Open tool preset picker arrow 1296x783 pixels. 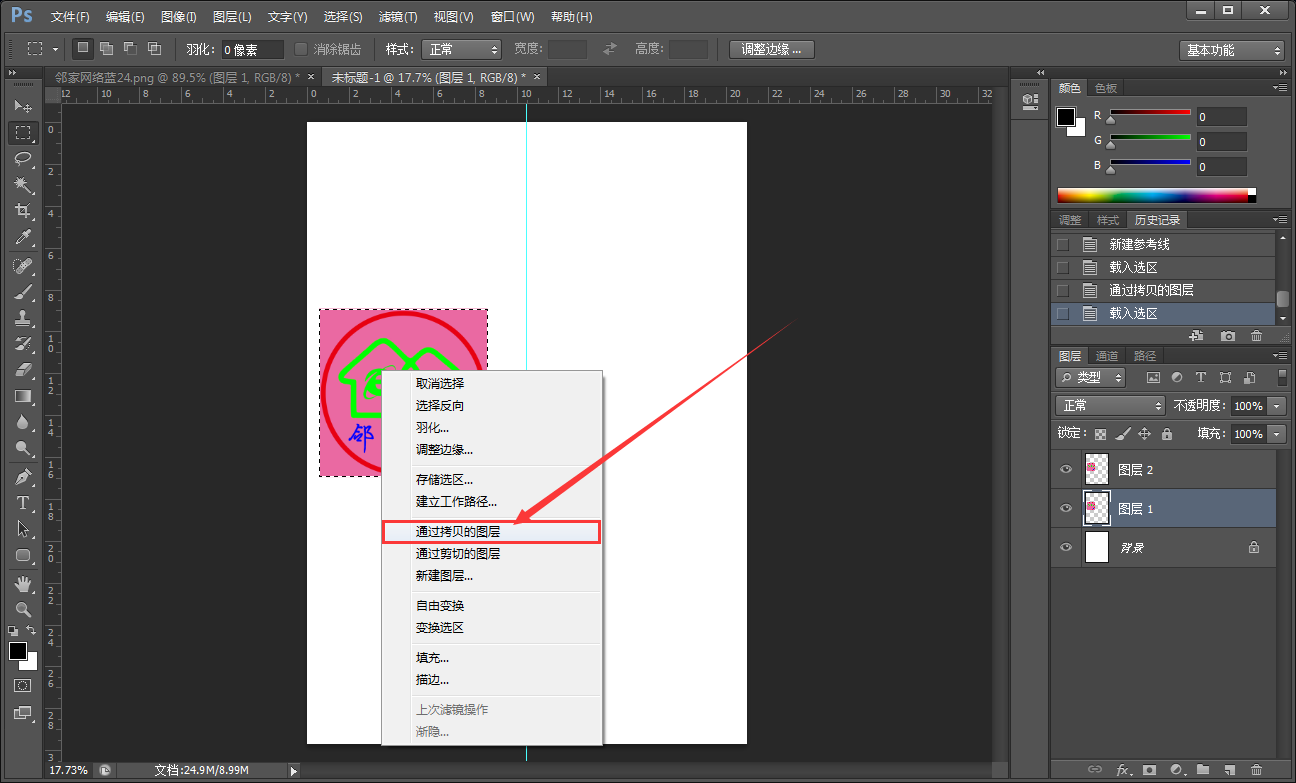(x=55, y=49)
